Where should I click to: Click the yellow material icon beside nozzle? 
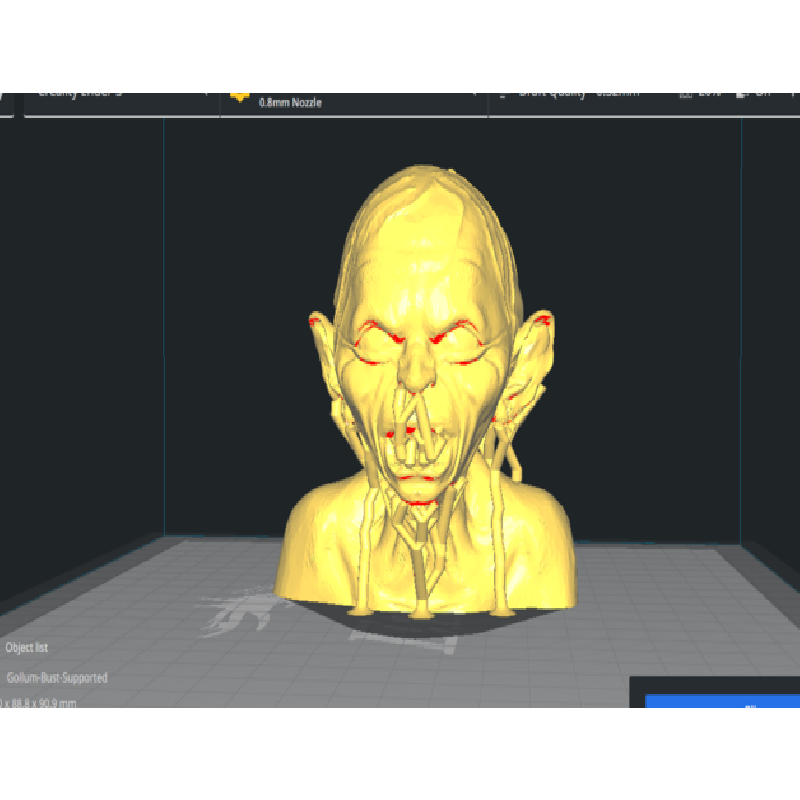[239, 96]
